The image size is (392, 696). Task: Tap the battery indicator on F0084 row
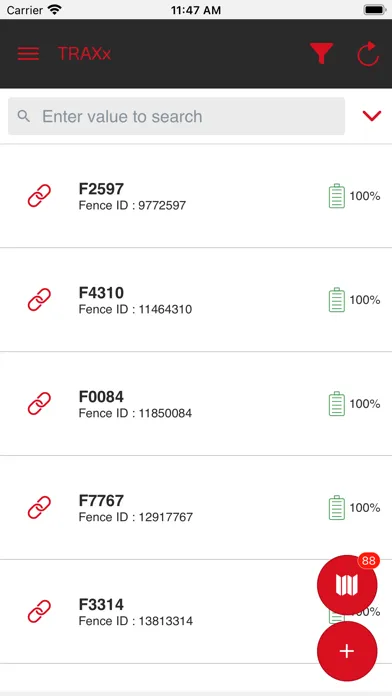pyautogui.click(x=337, y=403)
